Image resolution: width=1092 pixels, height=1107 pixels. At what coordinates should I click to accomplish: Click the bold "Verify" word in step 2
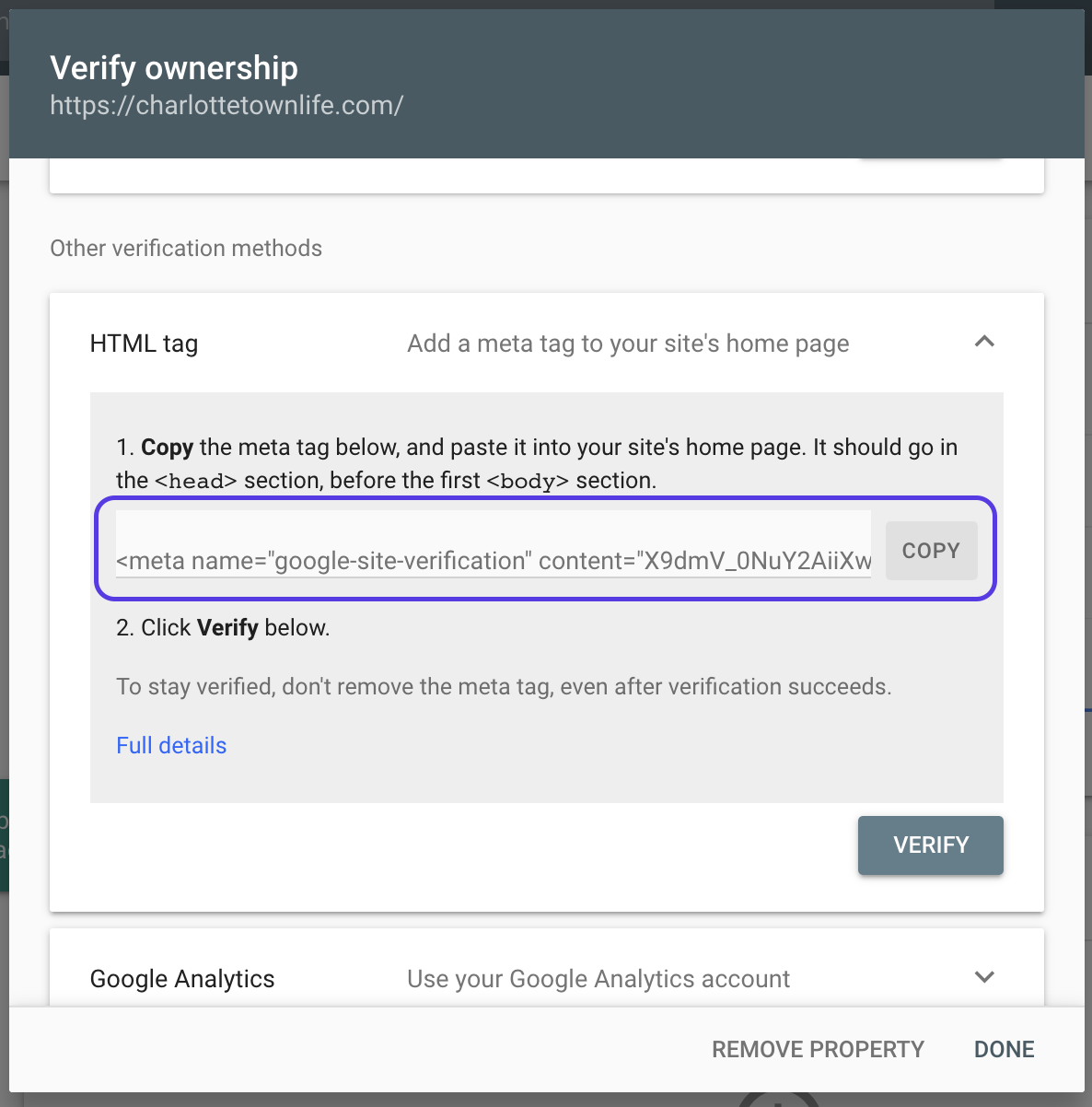(x=227, y=628)
